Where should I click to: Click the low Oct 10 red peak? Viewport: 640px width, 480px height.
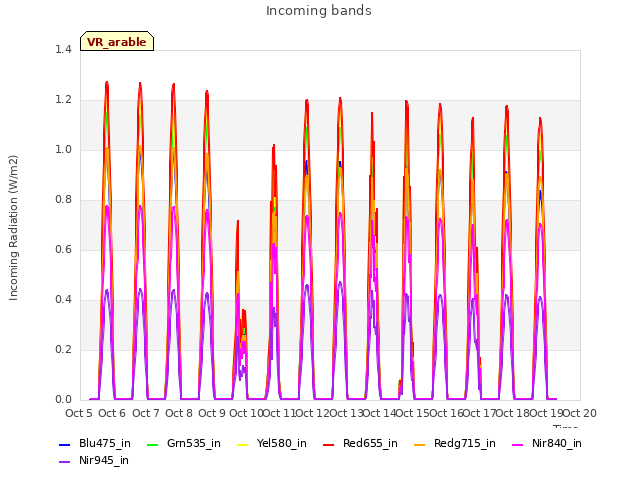(238, 222)
